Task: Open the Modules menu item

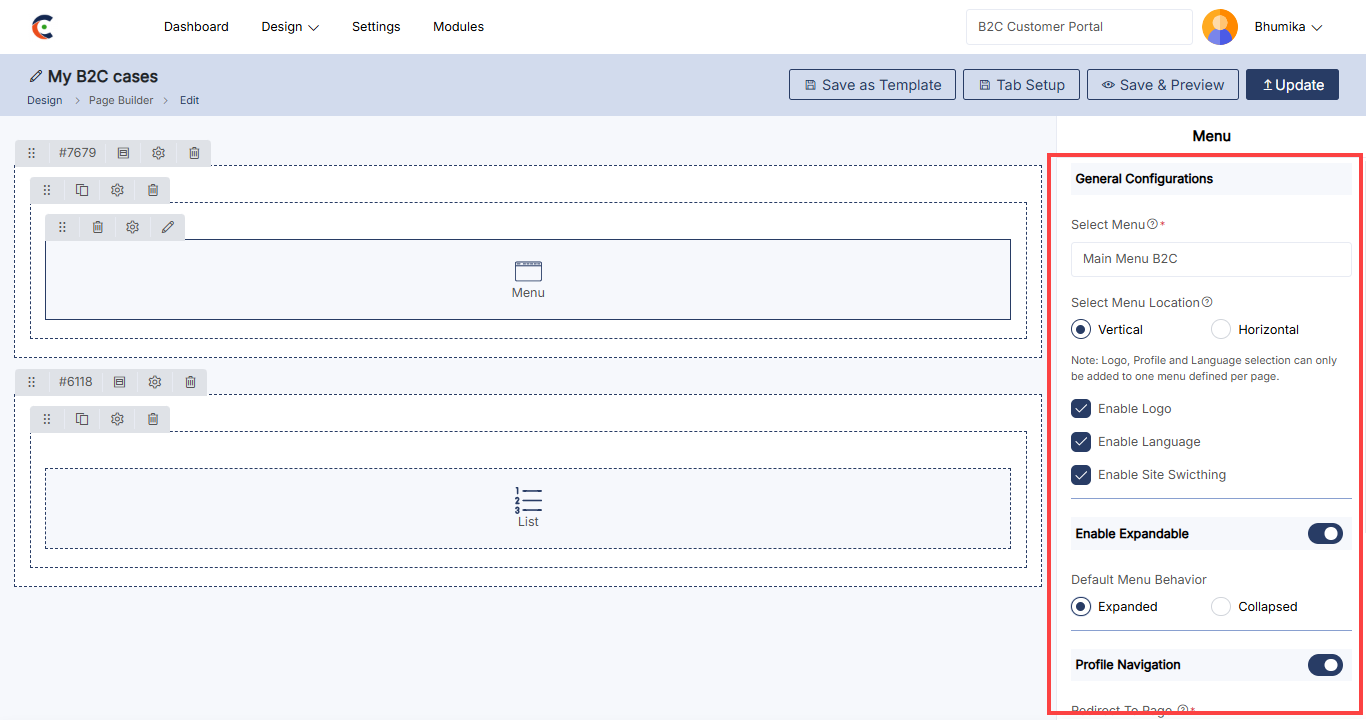Action: point(458,27)
